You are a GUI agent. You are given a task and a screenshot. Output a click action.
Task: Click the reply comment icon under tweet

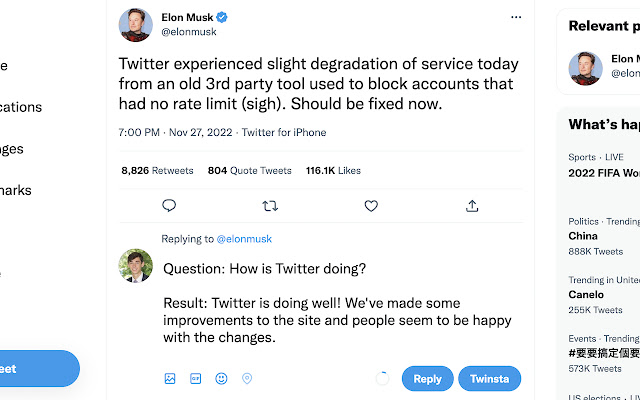(169, 206)
